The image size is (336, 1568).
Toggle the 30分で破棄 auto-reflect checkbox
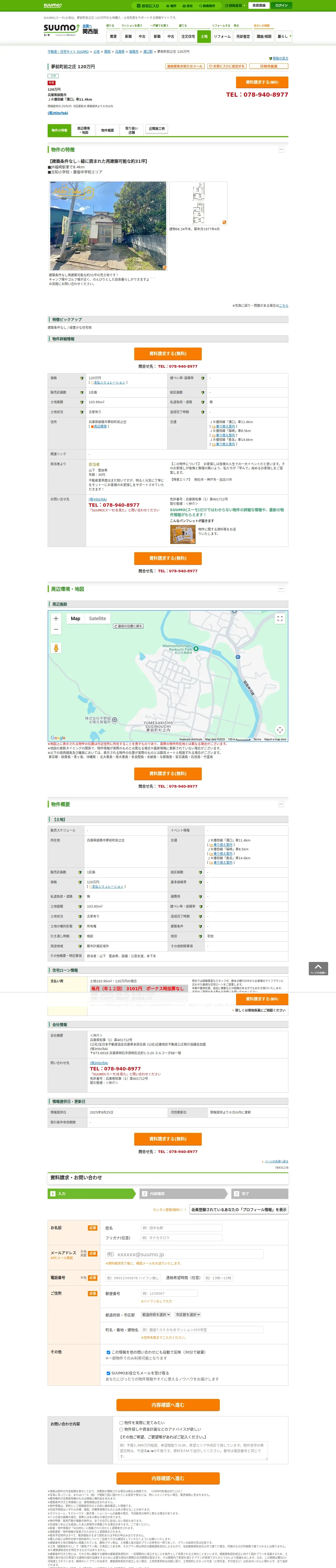(x=109, y=1352)
